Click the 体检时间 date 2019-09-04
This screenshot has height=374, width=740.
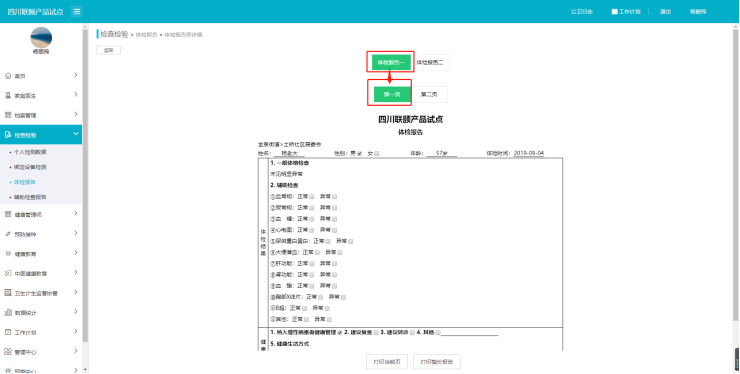[529, 153]
